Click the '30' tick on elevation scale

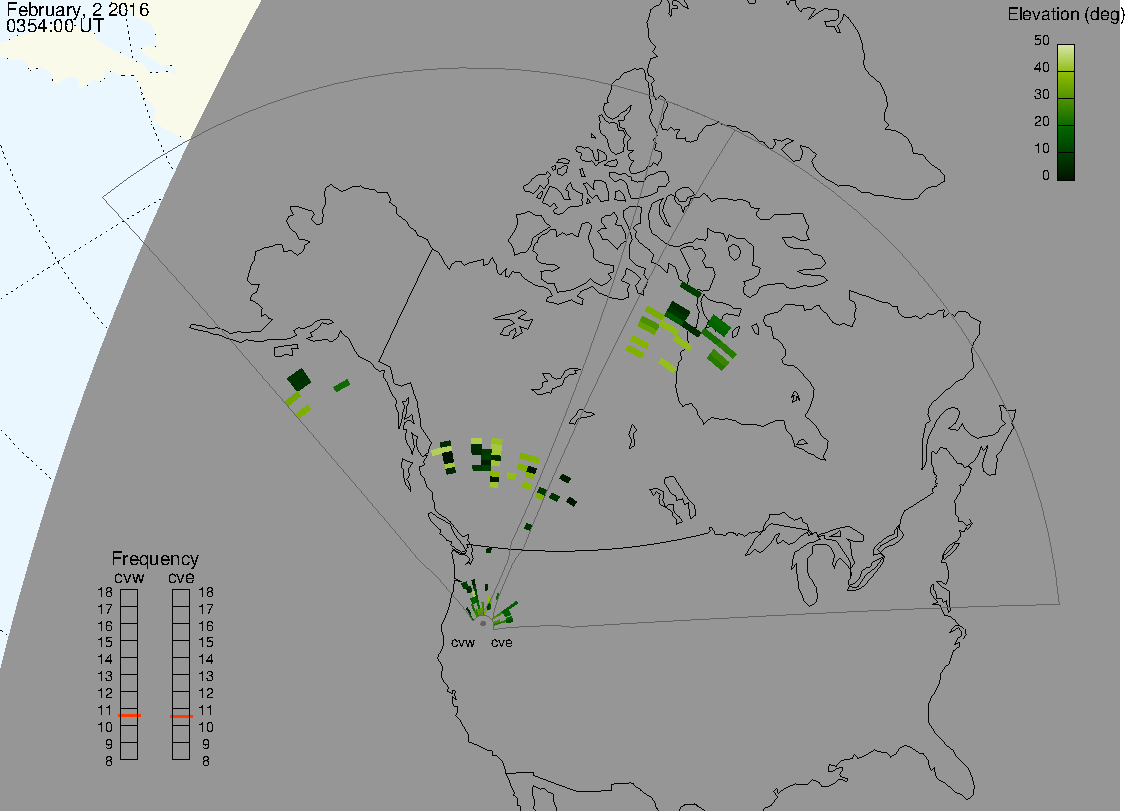click(x=1042, y=95)
